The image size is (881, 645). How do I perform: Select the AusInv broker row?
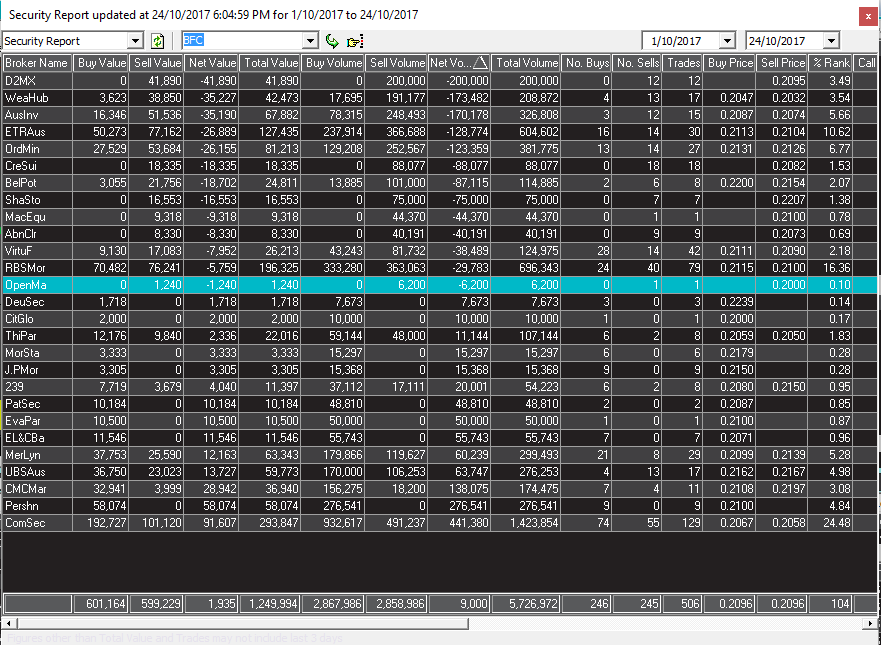pos(439,115)
